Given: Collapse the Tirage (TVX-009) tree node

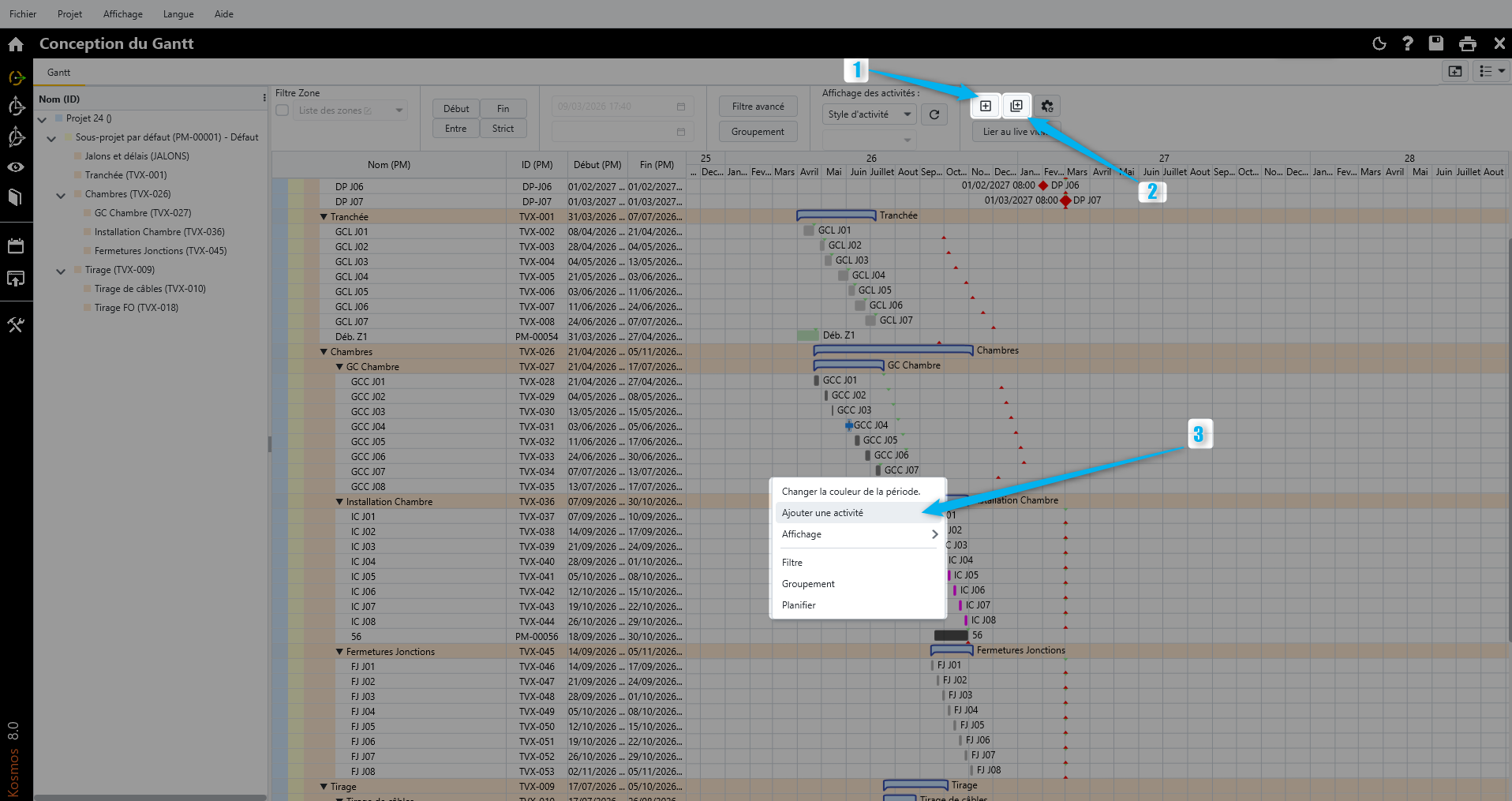Looking at the screenshot, I should coord(61,271).
